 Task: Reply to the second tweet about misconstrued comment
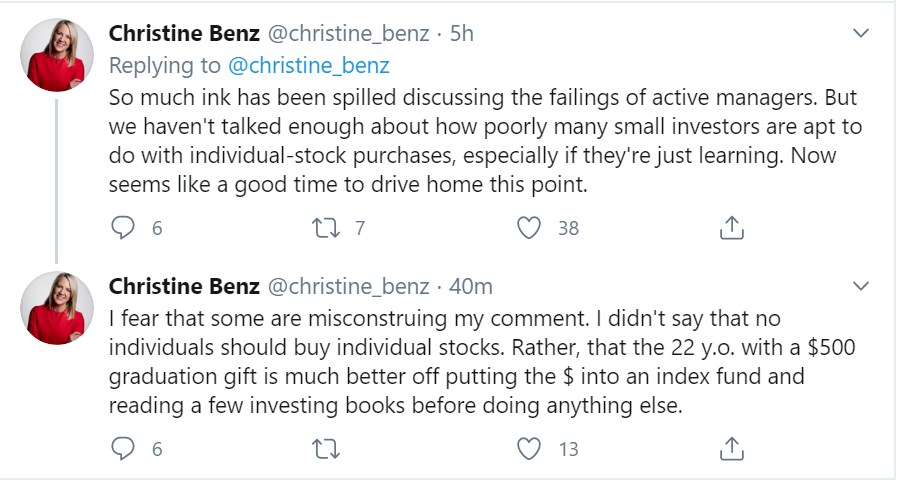[x=122, y=448]
